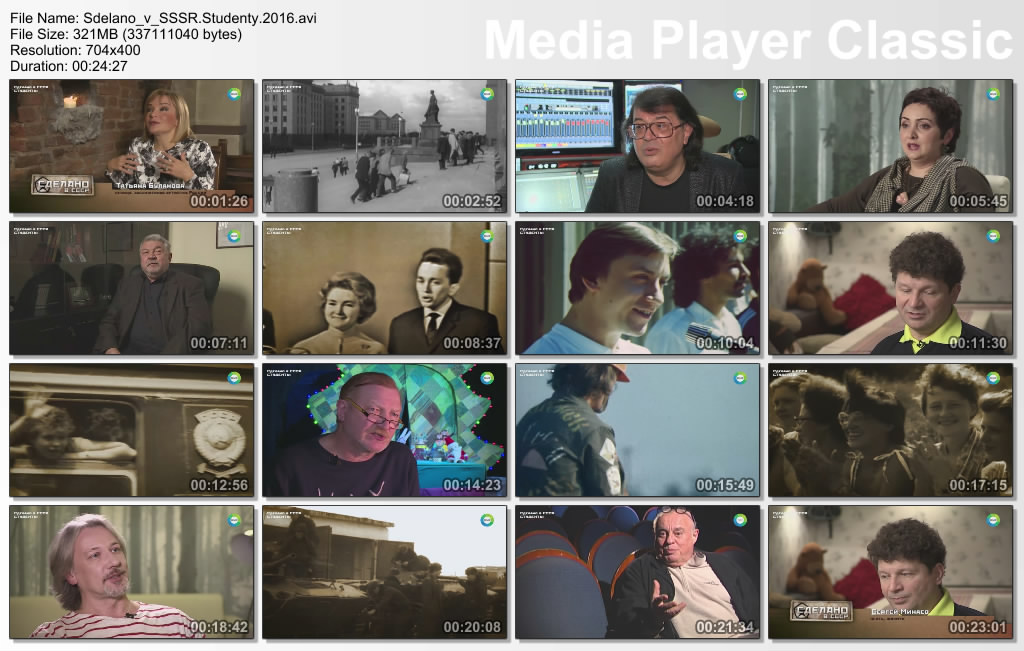Open the frame captured at 00:05:45

[x=891, y=146]
